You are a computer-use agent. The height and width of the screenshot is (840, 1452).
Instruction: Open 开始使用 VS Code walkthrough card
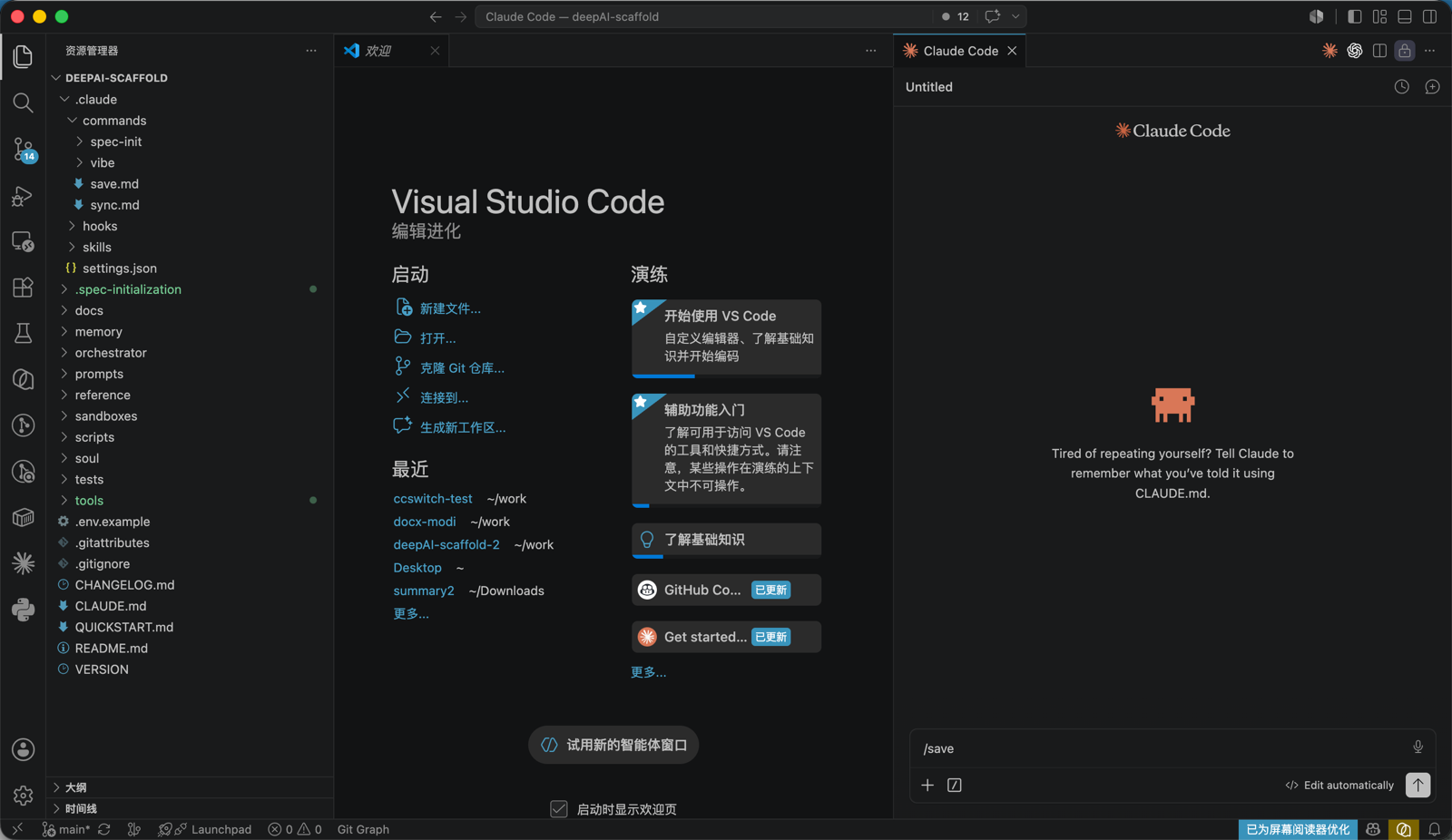pyautogui.click(x=726, y=337)
